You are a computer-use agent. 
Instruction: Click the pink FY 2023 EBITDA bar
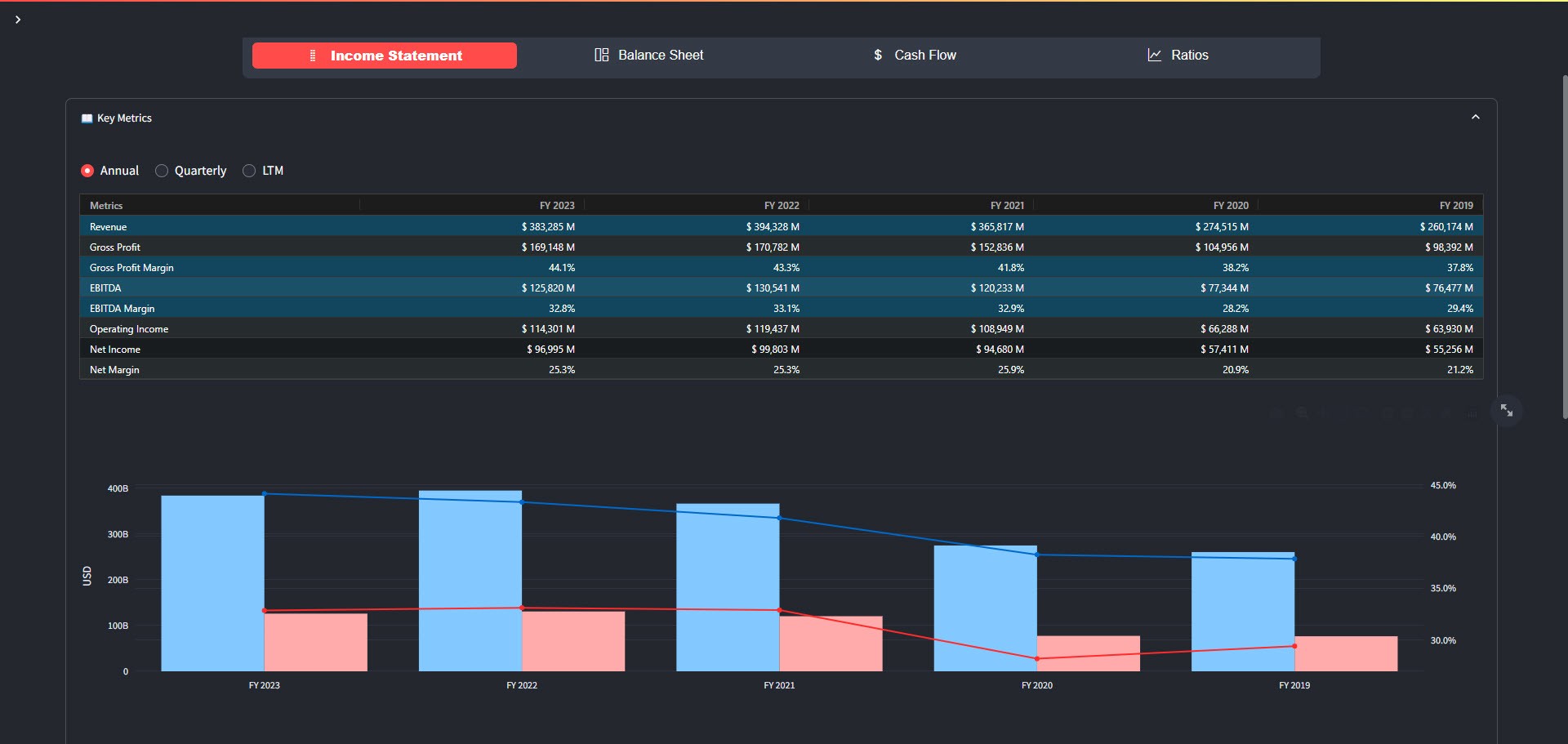(316, 643)
